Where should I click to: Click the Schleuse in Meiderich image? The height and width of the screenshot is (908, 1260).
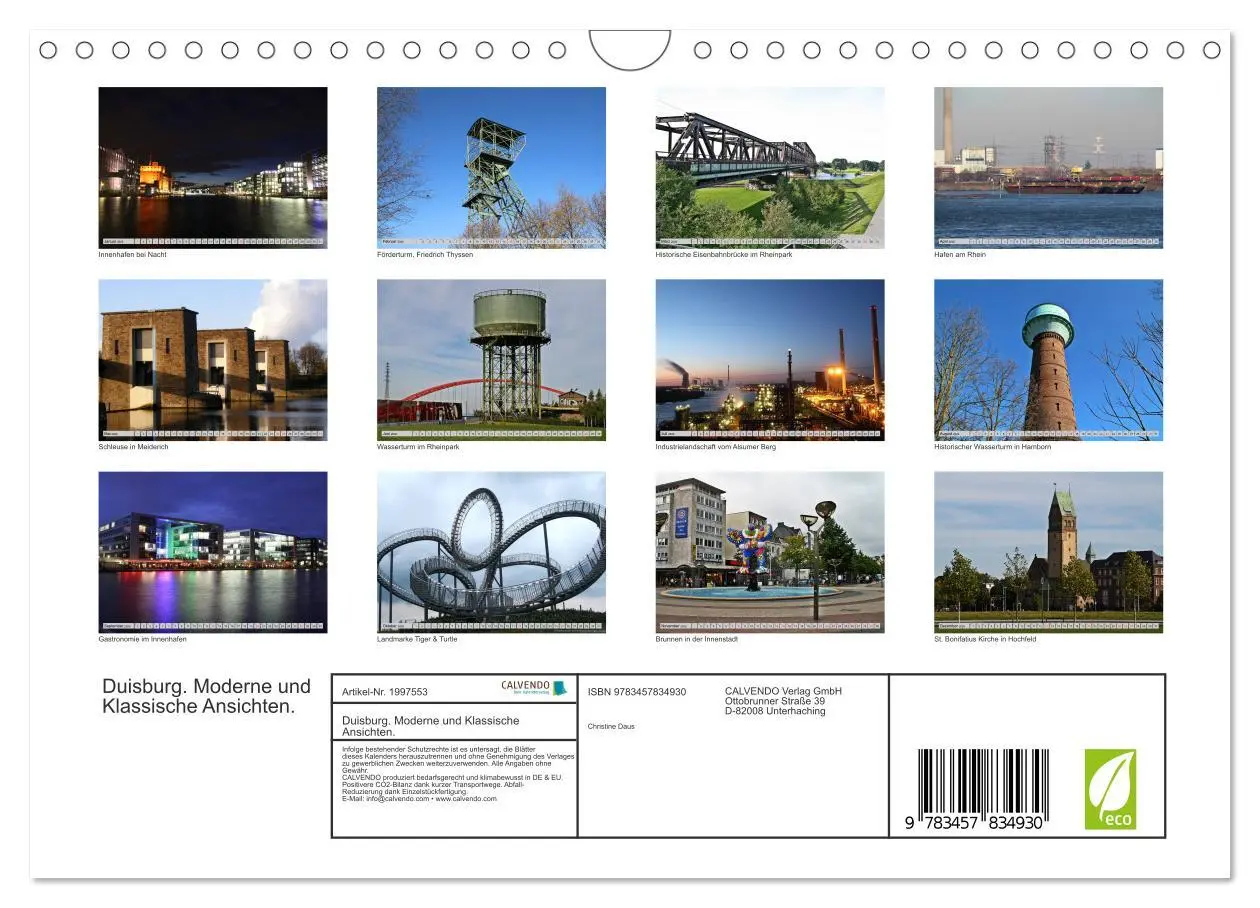[x=212, y=360]
